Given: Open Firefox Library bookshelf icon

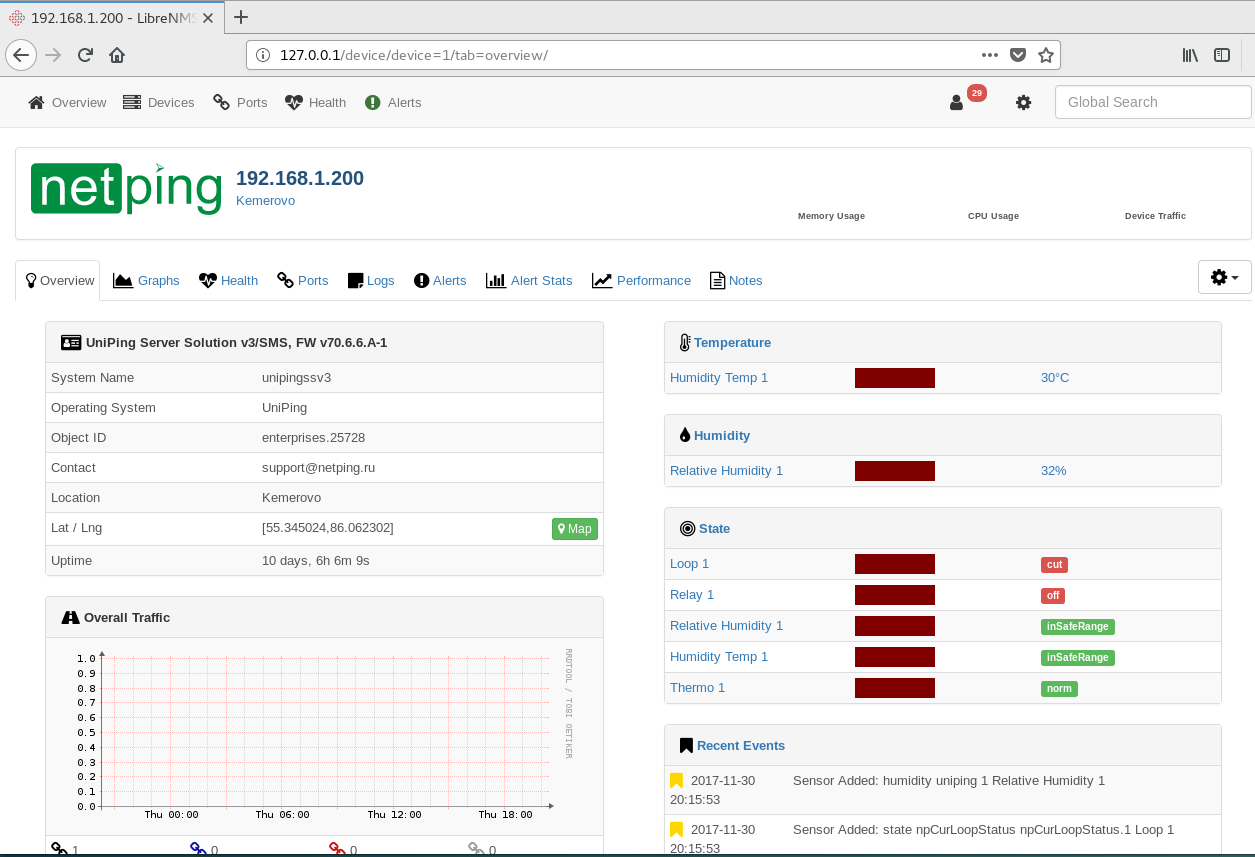Looking at the screenshot, I should pos(1190,55).
